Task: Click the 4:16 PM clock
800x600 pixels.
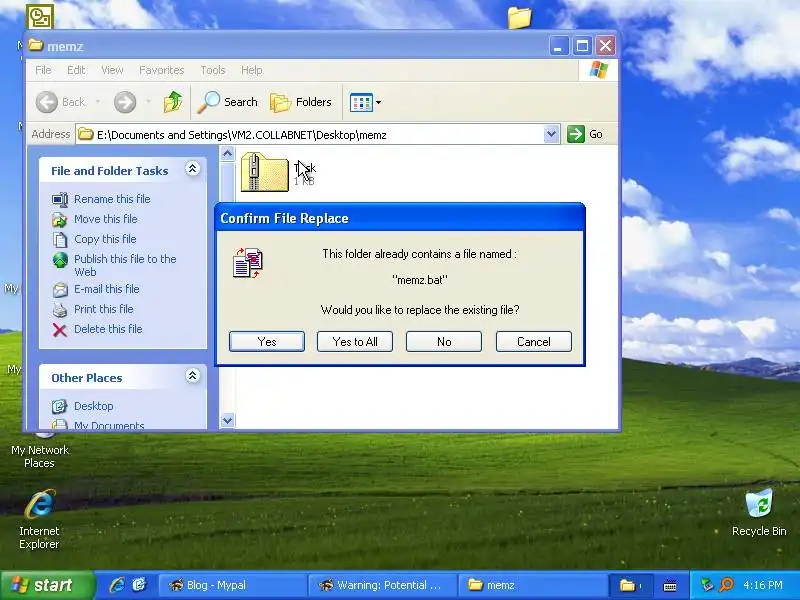Action: click(763, 585)
